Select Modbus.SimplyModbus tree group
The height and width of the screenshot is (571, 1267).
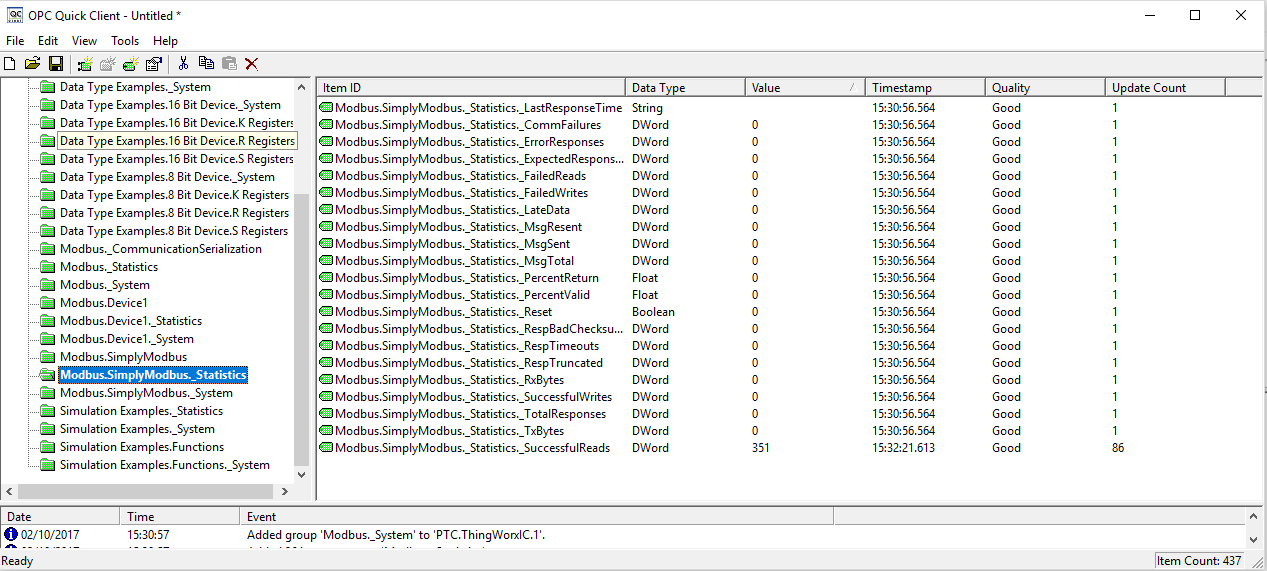(123, 357)
